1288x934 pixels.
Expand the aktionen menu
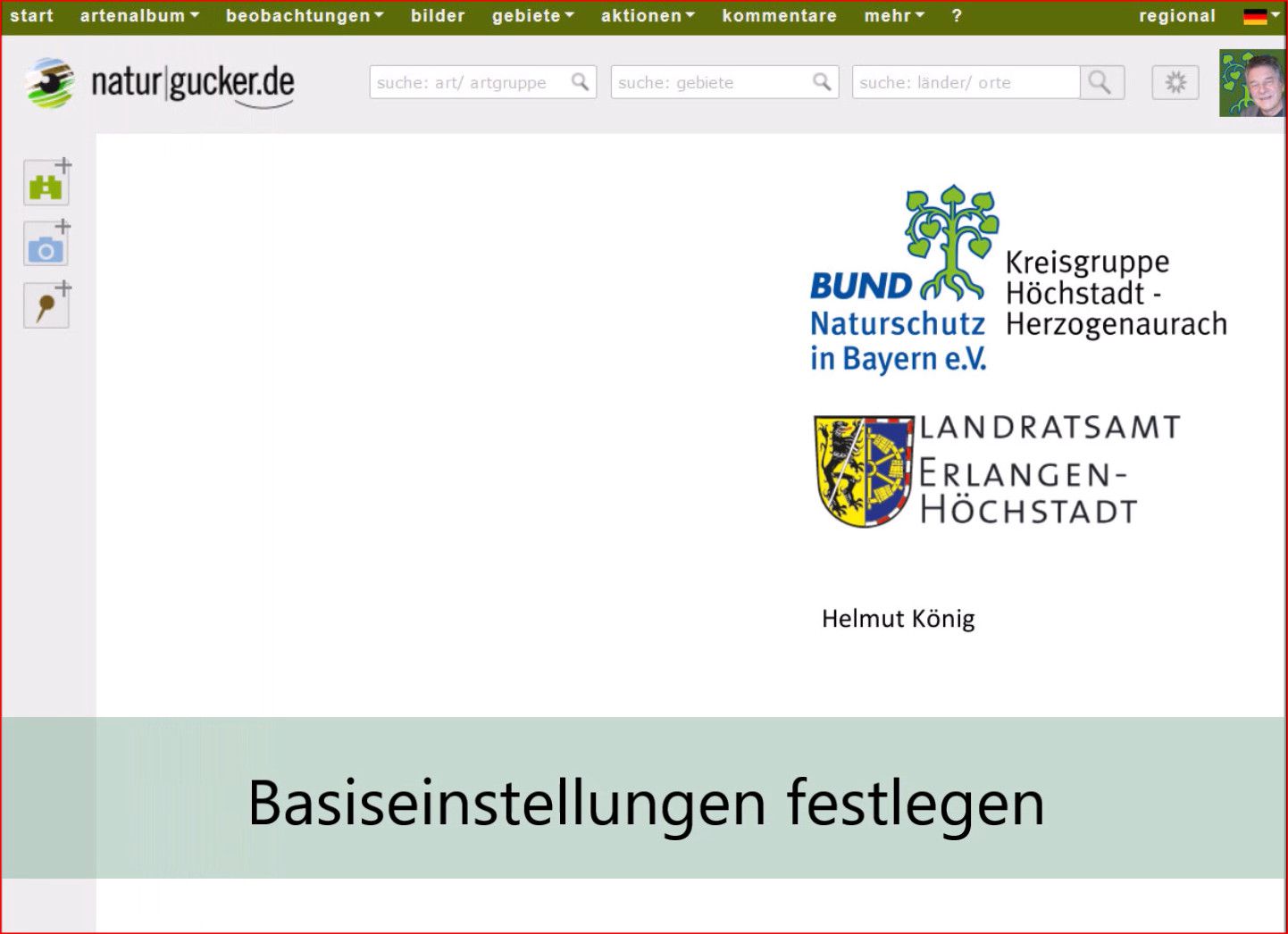[x=648, y=16]
